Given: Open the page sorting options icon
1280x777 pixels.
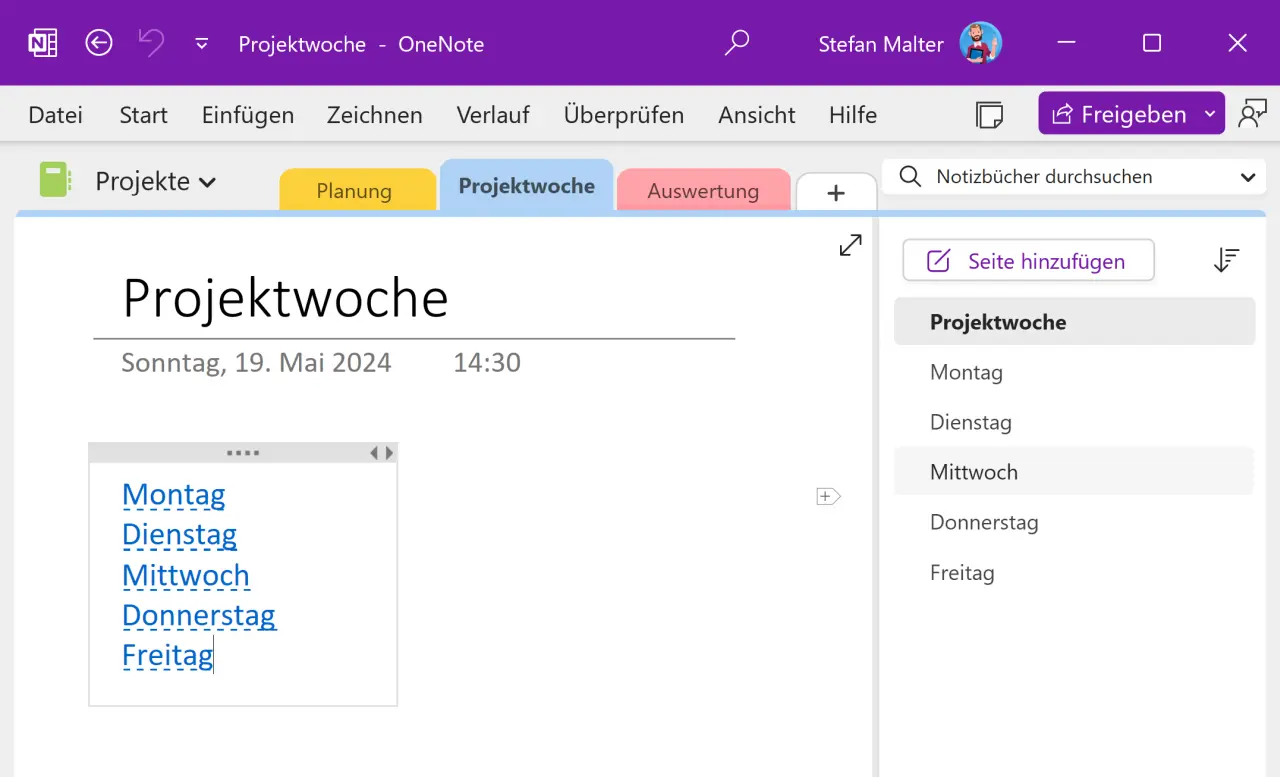Looking at the screenshot, I should pyautogui.click(x=1226, y=260).
